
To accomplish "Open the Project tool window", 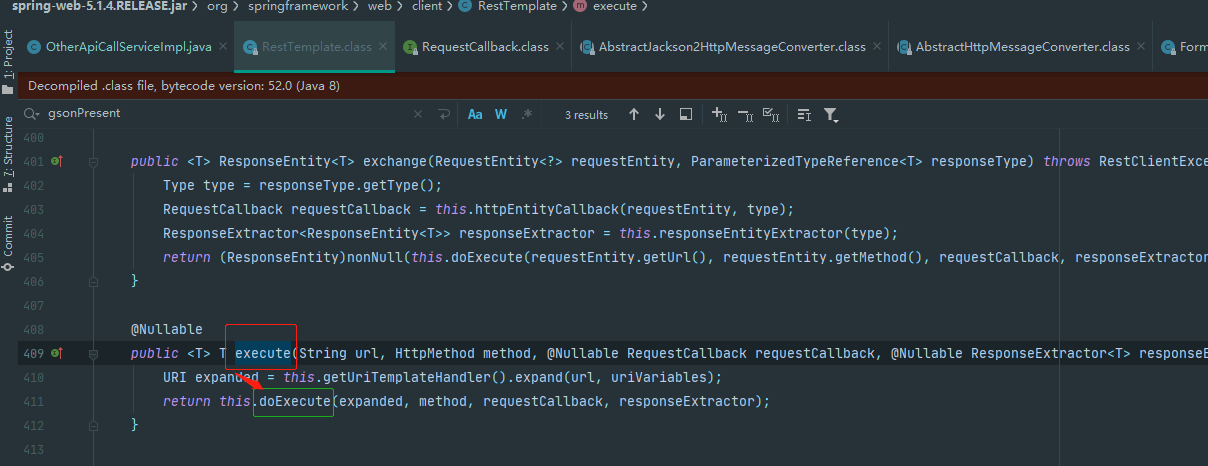I will pyautogui.click(x=8, y=63).
